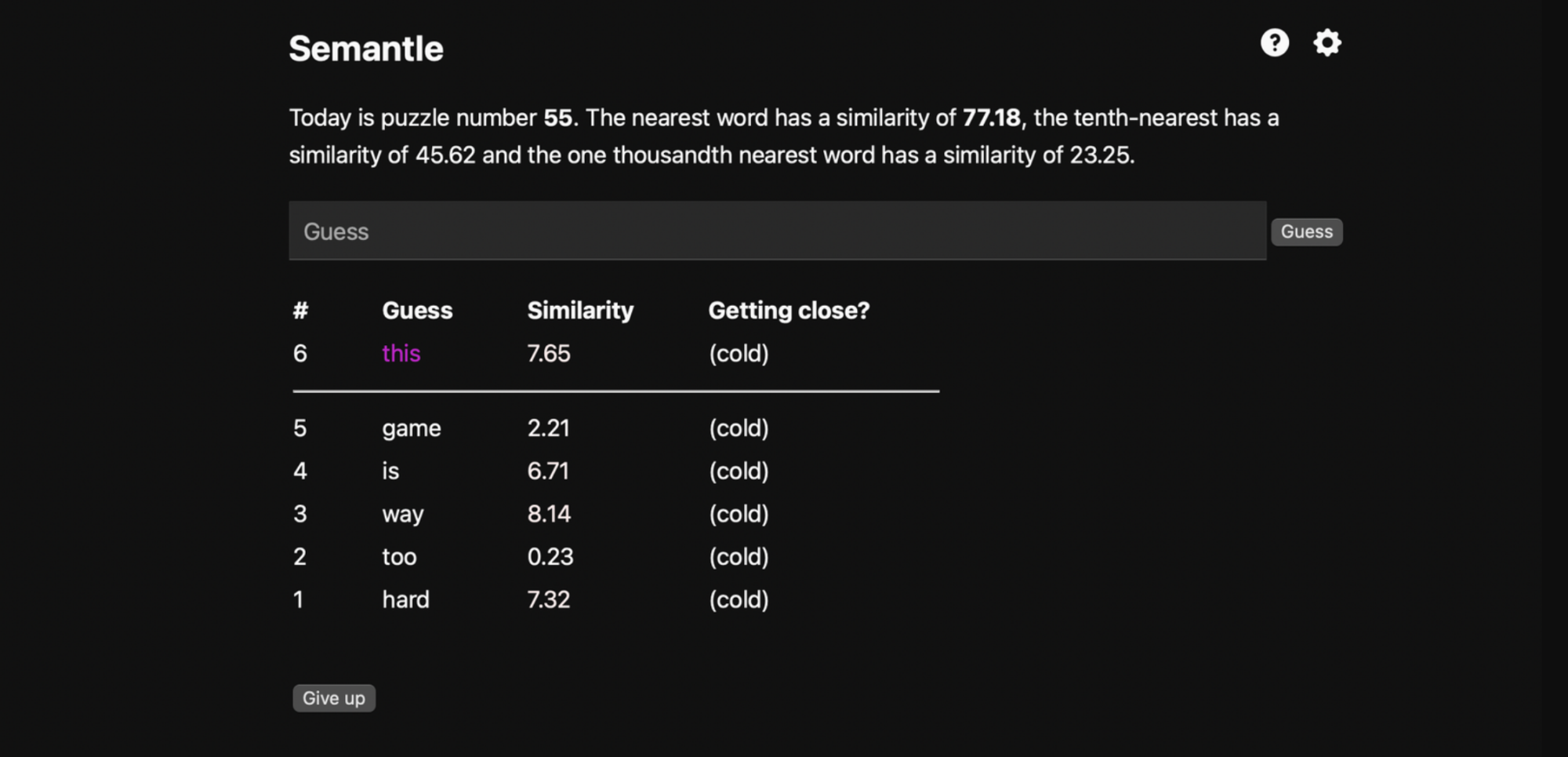
Task: Sort by the Guess column header
Action: 417,311
